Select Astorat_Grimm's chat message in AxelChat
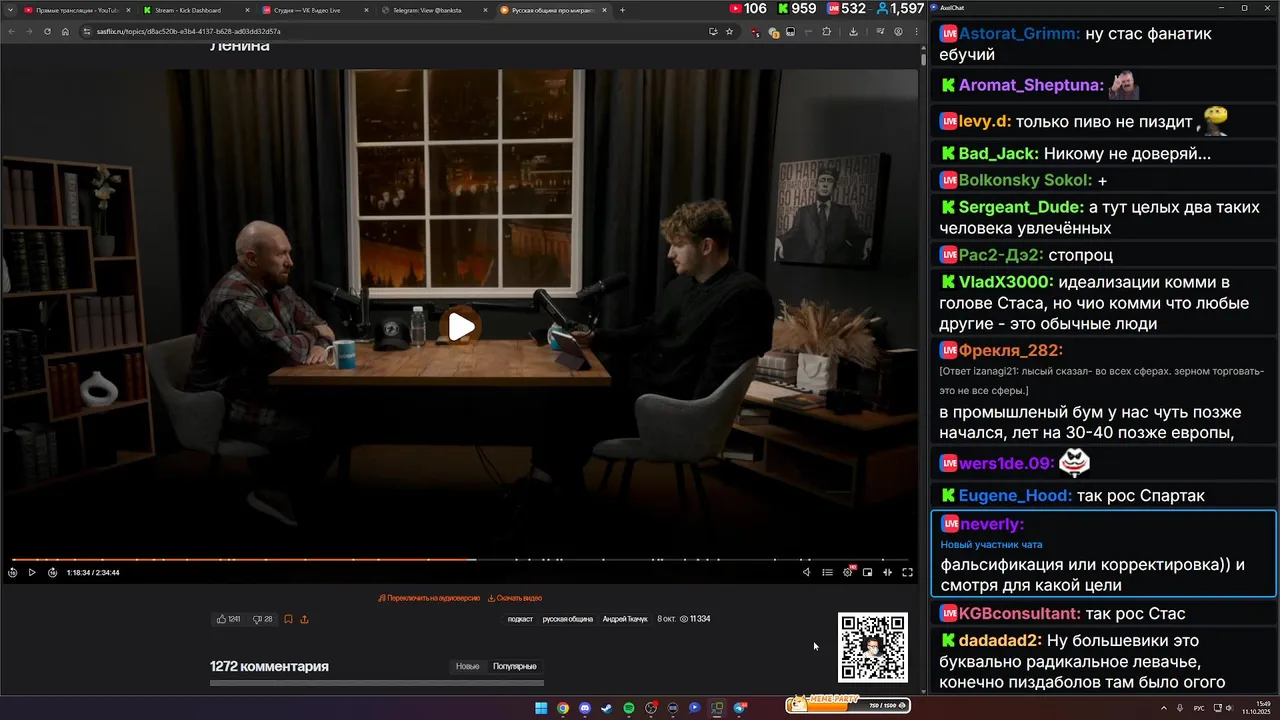The width and height of the screenshot is (1280, 720). 1104,44
